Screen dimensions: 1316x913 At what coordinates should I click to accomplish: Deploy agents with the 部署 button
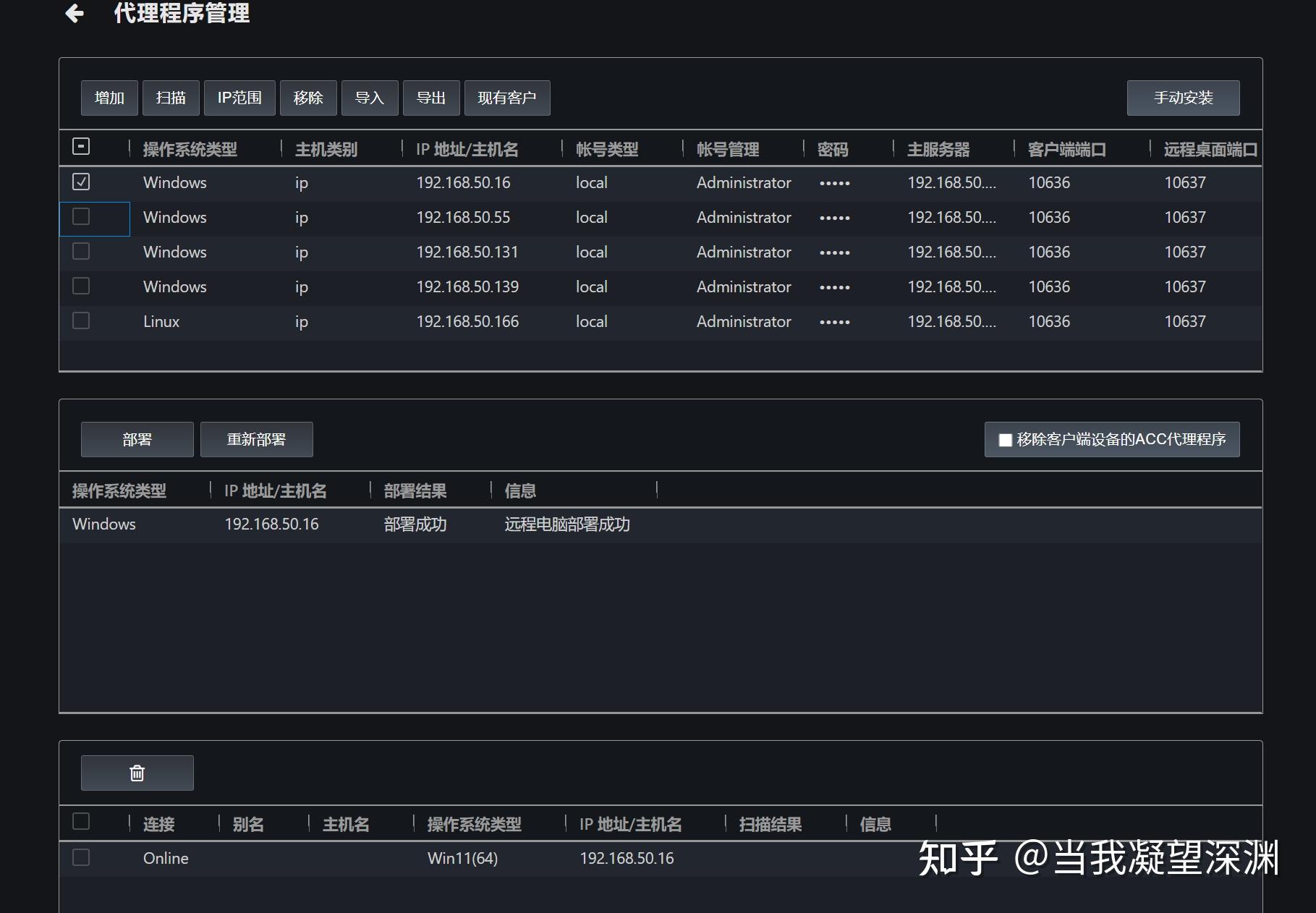coord(137,439)
